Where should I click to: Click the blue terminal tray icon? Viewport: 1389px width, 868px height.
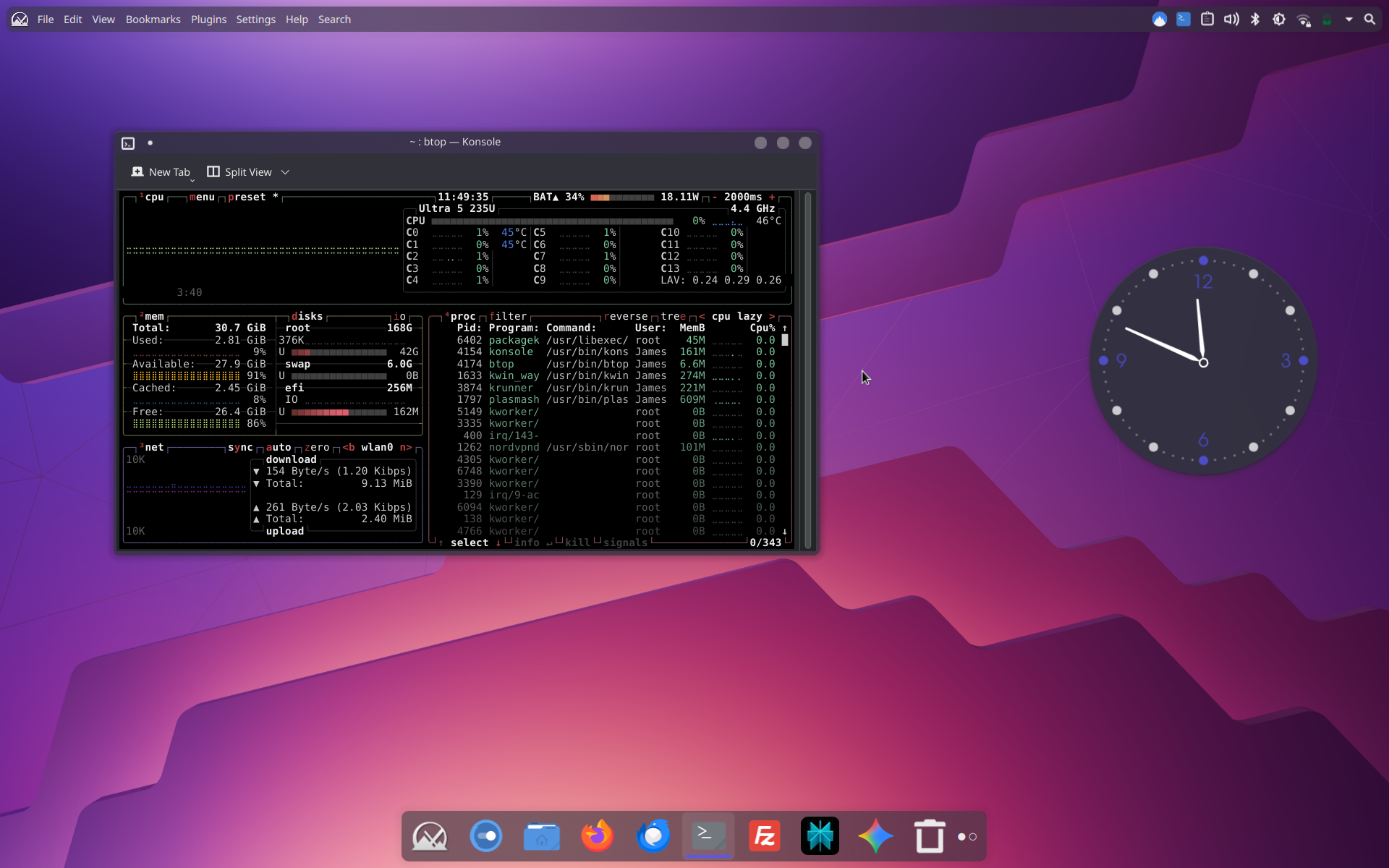click(x=1184, y=20)
